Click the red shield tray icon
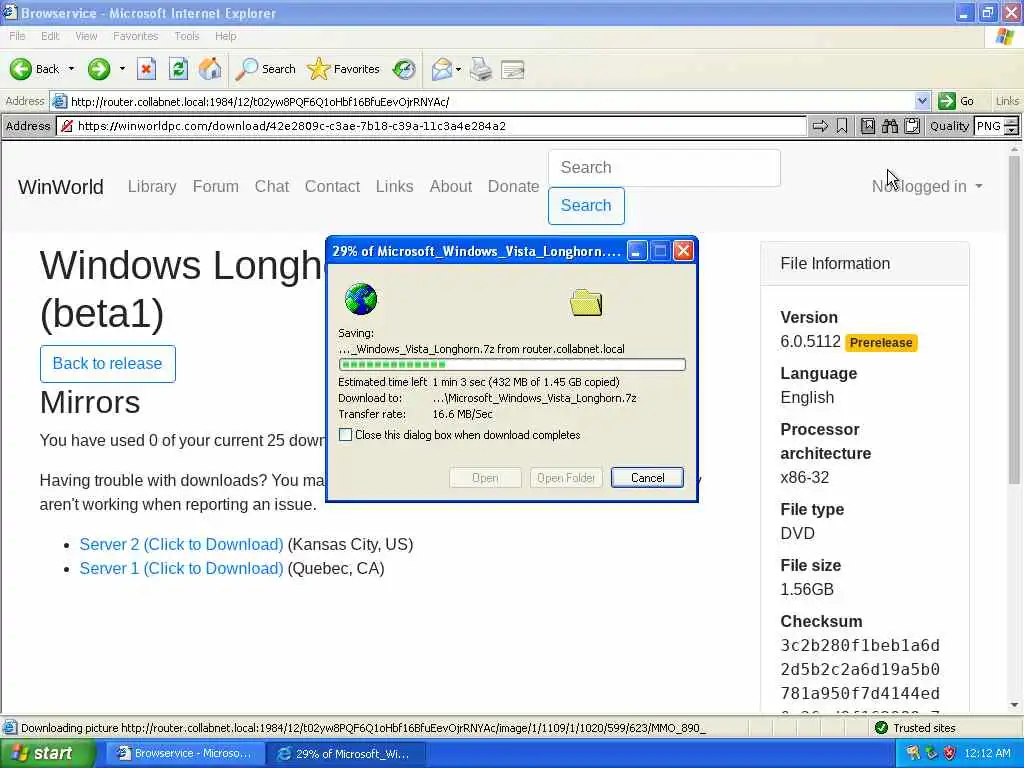 pyautogui.click(x=950, y=754)
